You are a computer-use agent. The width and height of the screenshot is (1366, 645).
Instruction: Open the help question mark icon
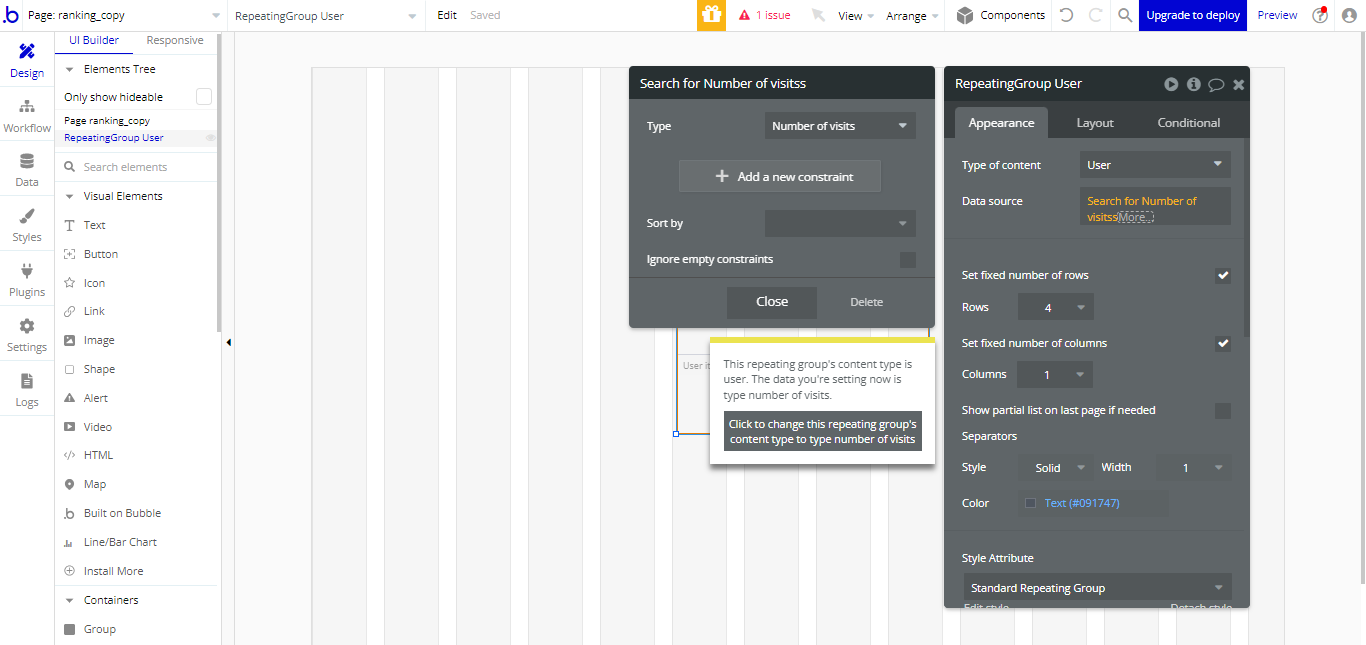pos(1320,16)
